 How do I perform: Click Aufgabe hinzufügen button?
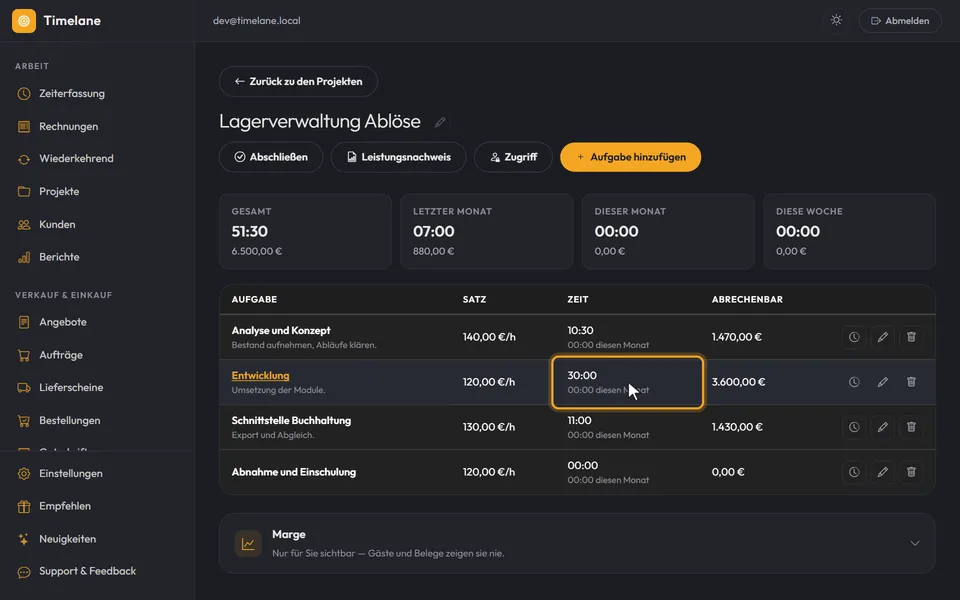[631, 157]
